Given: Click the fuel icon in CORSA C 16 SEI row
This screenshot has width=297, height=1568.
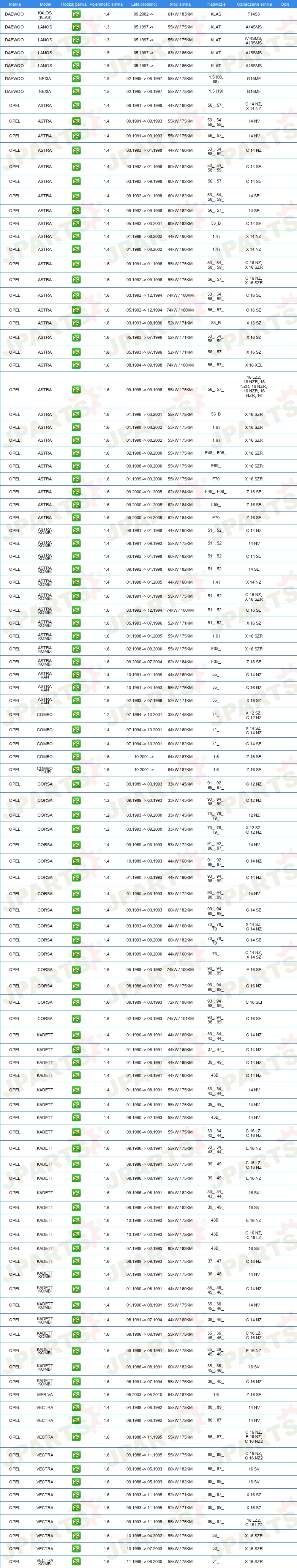Looking at the screenshot, I should click(x=76, y=1002).
